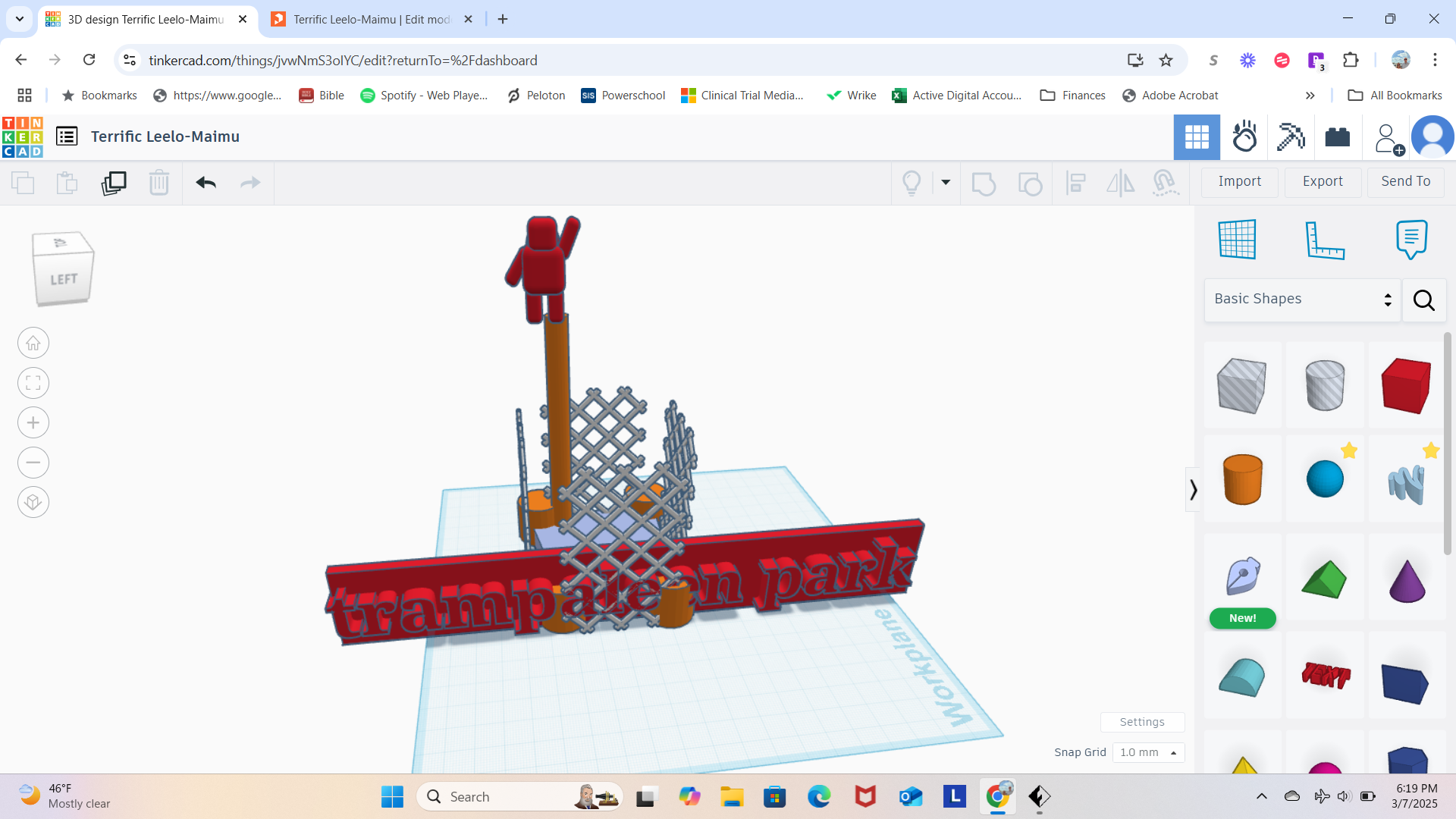
Task: Click the Delete trash icon
Action: (159, 183)
